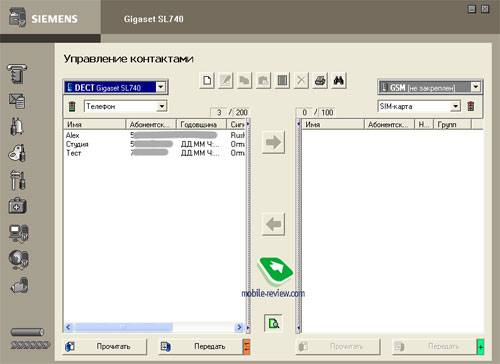Click the disabled Передать button on the right
This screenshot has height=364, width=500.
click(434, 347)
